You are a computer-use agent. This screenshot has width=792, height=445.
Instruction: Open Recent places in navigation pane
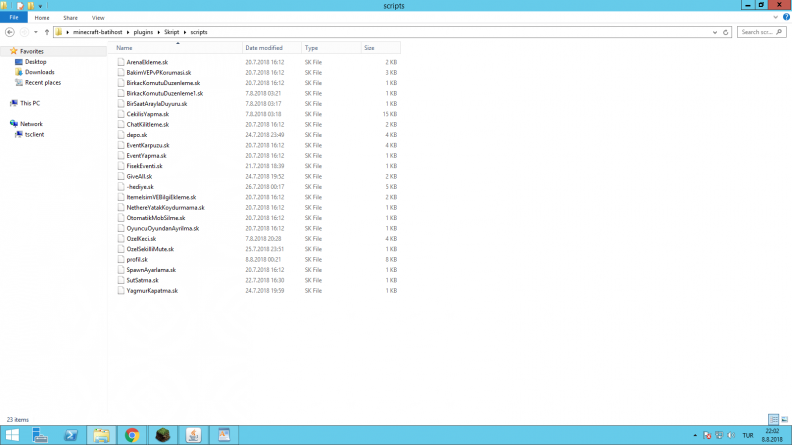click(x=42, y=82)
